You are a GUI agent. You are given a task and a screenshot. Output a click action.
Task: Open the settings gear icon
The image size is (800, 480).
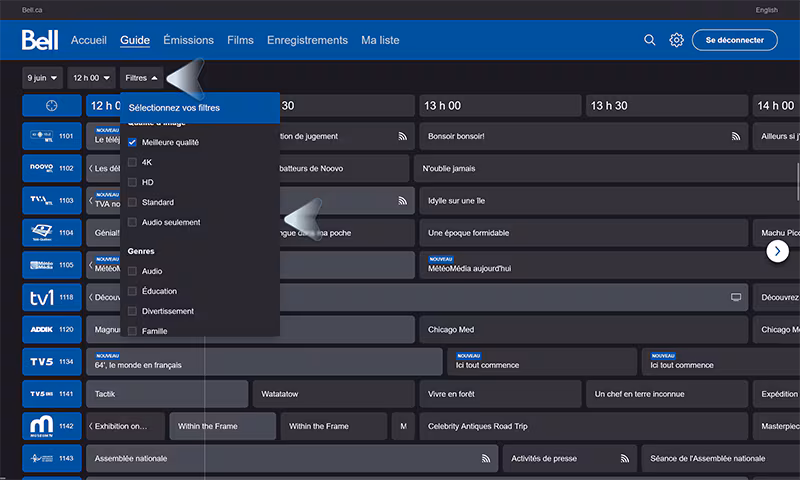(x=676, y=40)
